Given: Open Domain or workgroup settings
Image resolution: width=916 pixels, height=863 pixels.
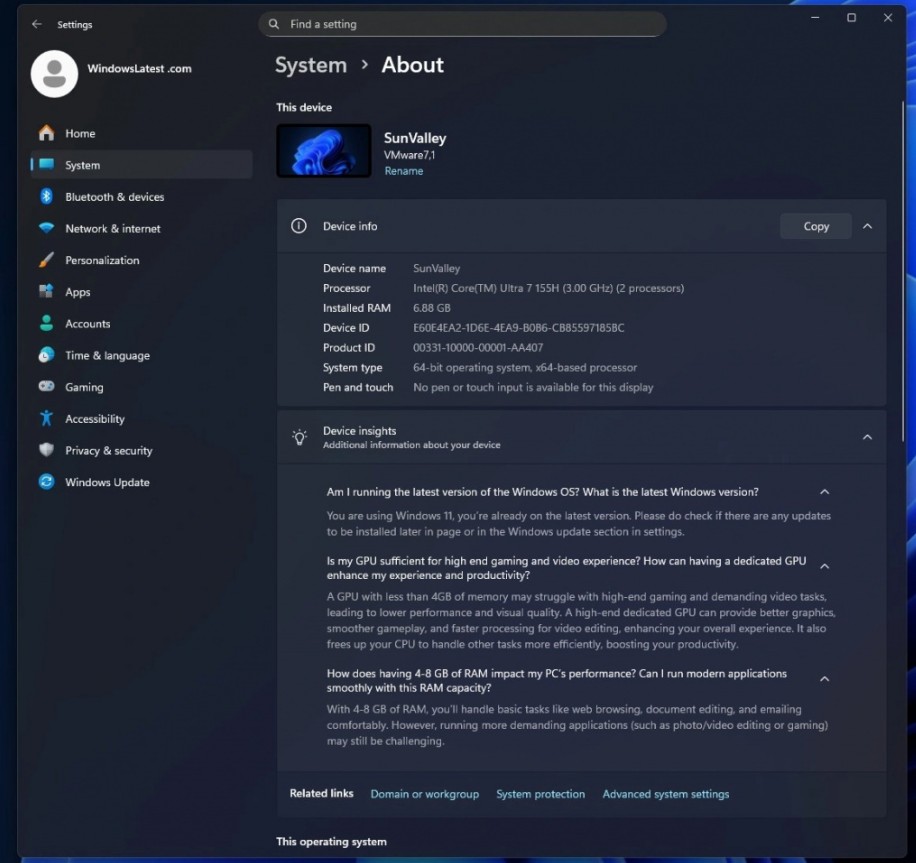Looking at the screenshot, I should tap(424, 793).
